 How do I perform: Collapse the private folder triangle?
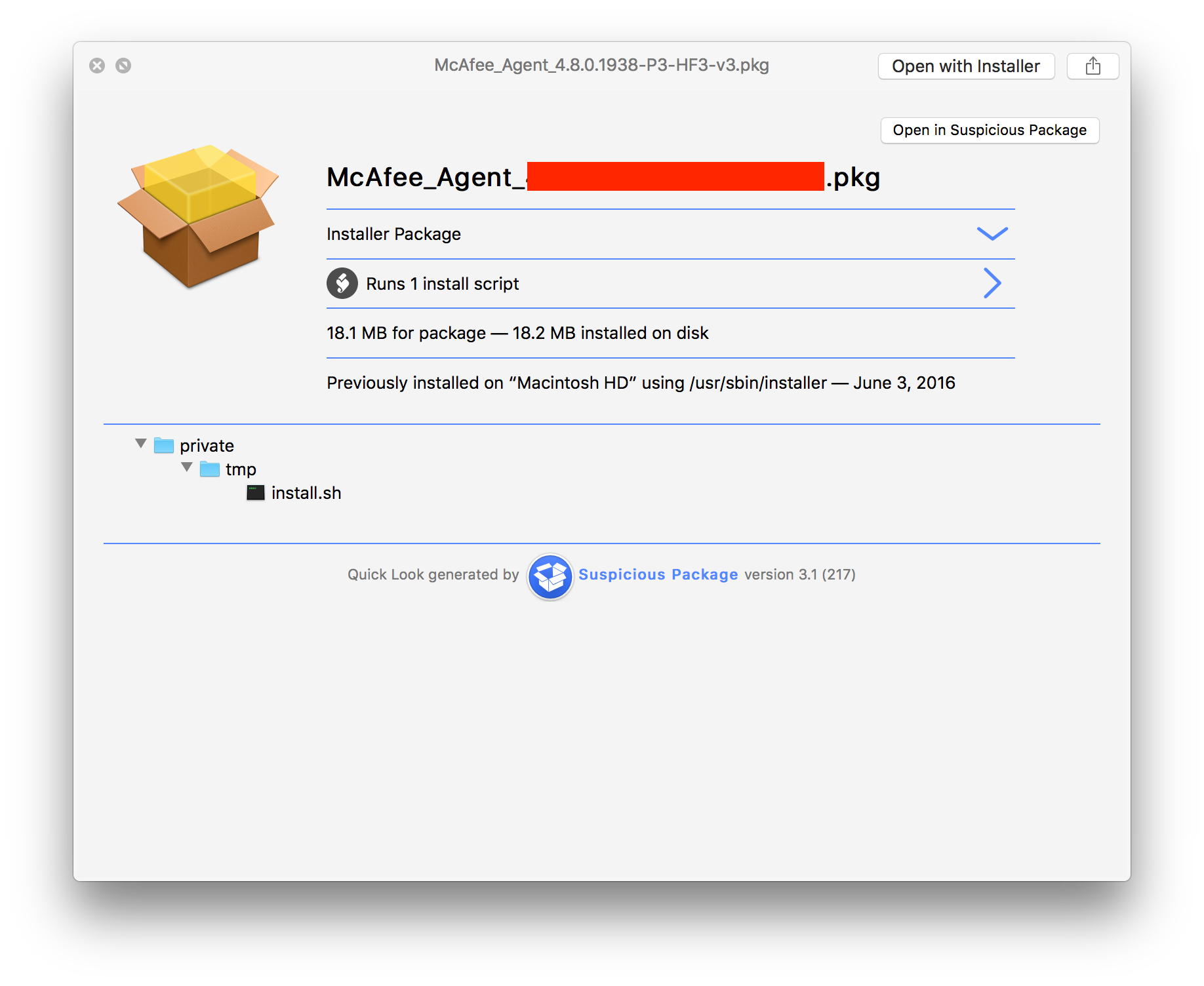pos(141,444)
